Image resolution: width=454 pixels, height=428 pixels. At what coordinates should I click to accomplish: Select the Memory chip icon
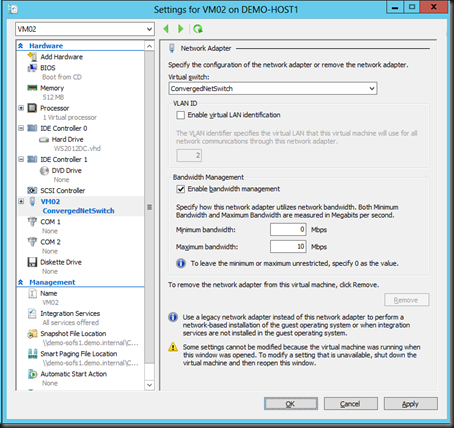tap(32, 88)
